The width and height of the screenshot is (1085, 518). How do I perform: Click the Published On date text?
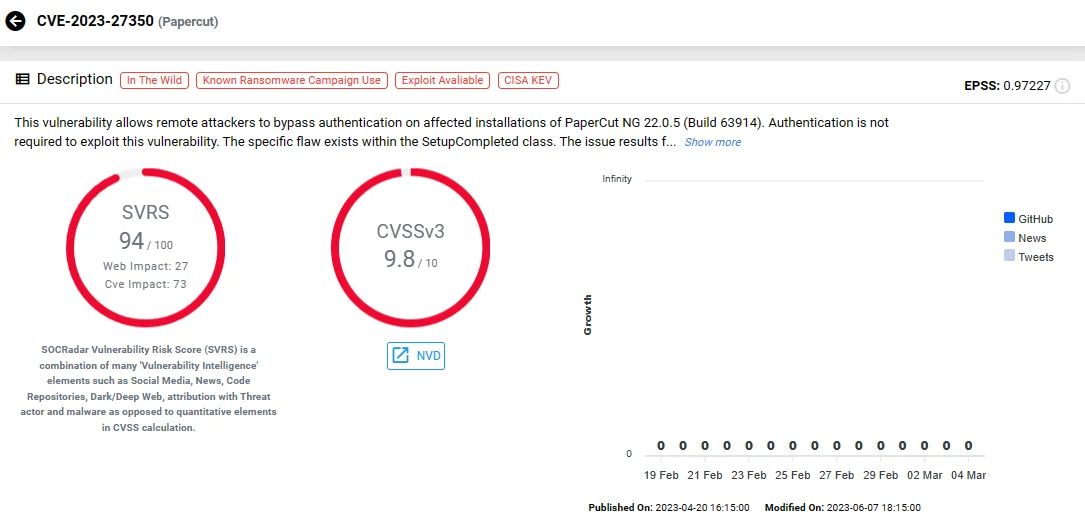(668, 508)
